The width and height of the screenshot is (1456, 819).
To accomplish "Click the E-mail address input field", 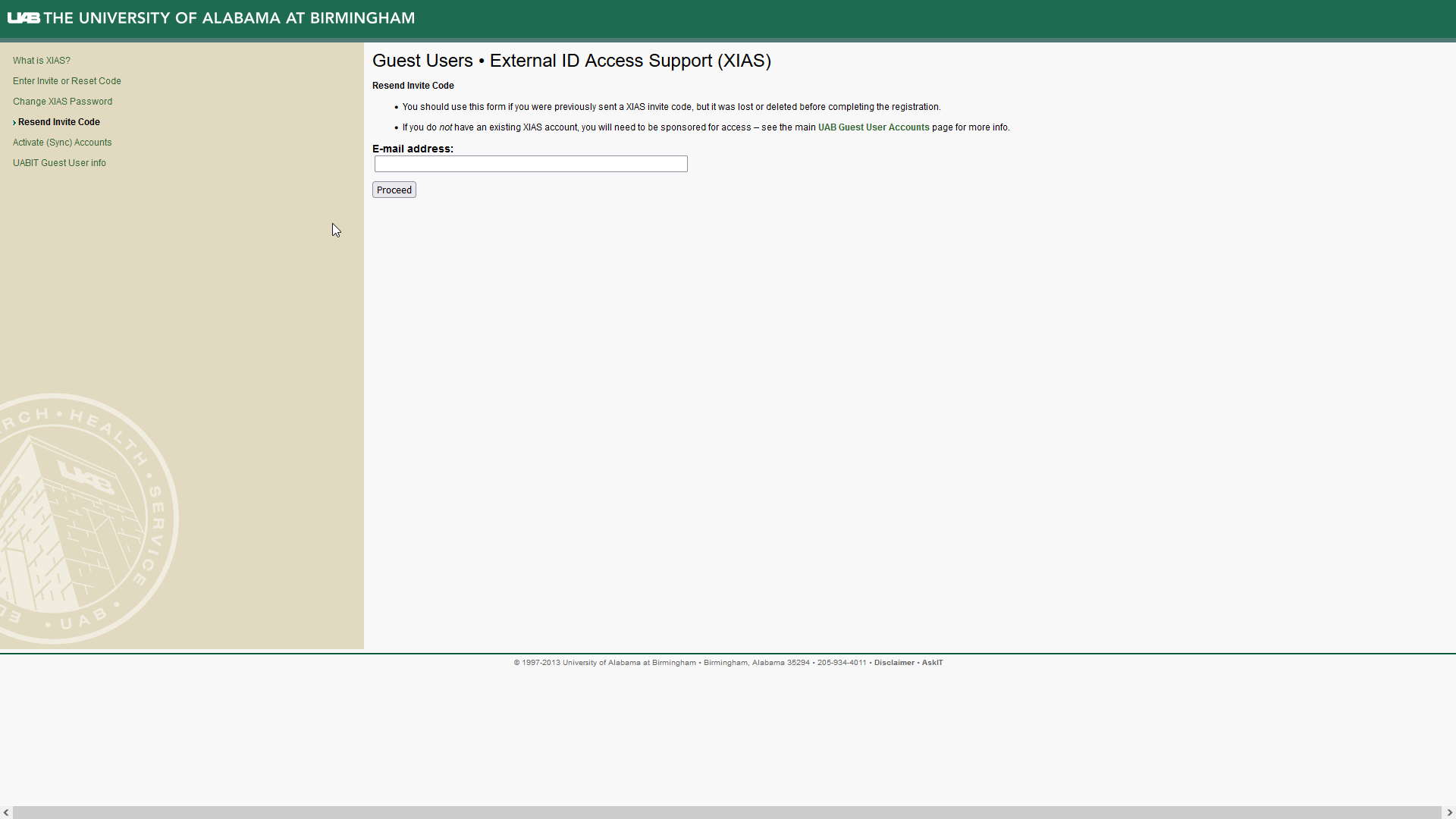I will pos(531,164).
